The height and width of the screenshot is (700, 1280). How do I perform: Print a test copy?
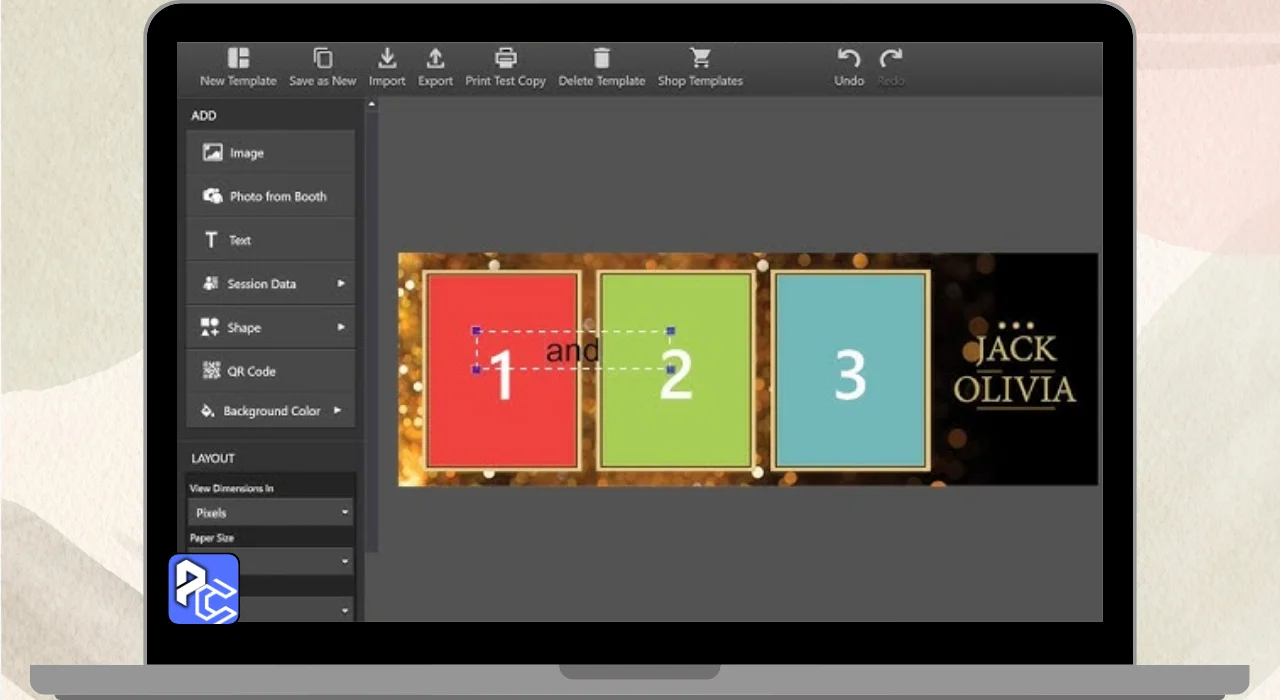click(x=505, y=59)
